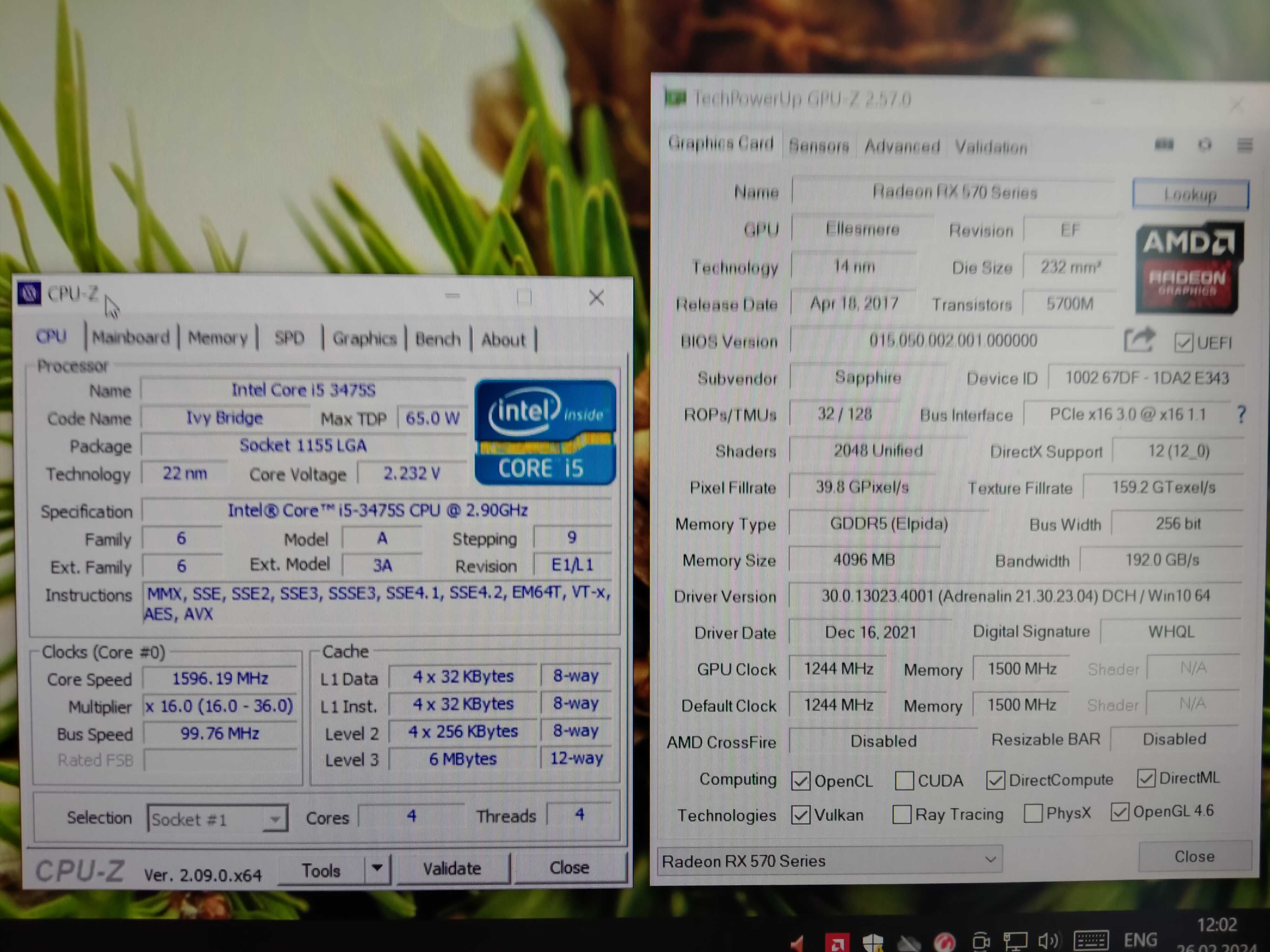Toggle the DirectCompute checkbox

(996, 780)
